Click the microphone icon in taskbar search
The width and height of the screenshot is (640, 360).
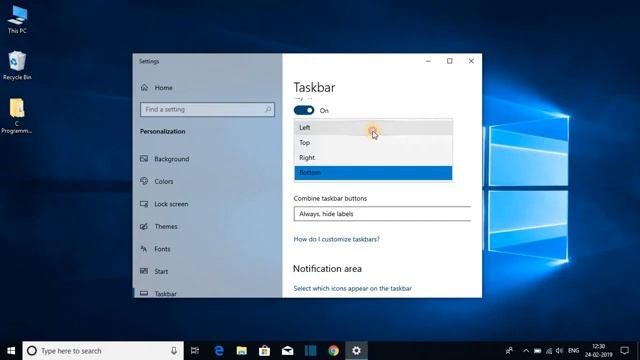pyautogui.click(x=174, y=351)
